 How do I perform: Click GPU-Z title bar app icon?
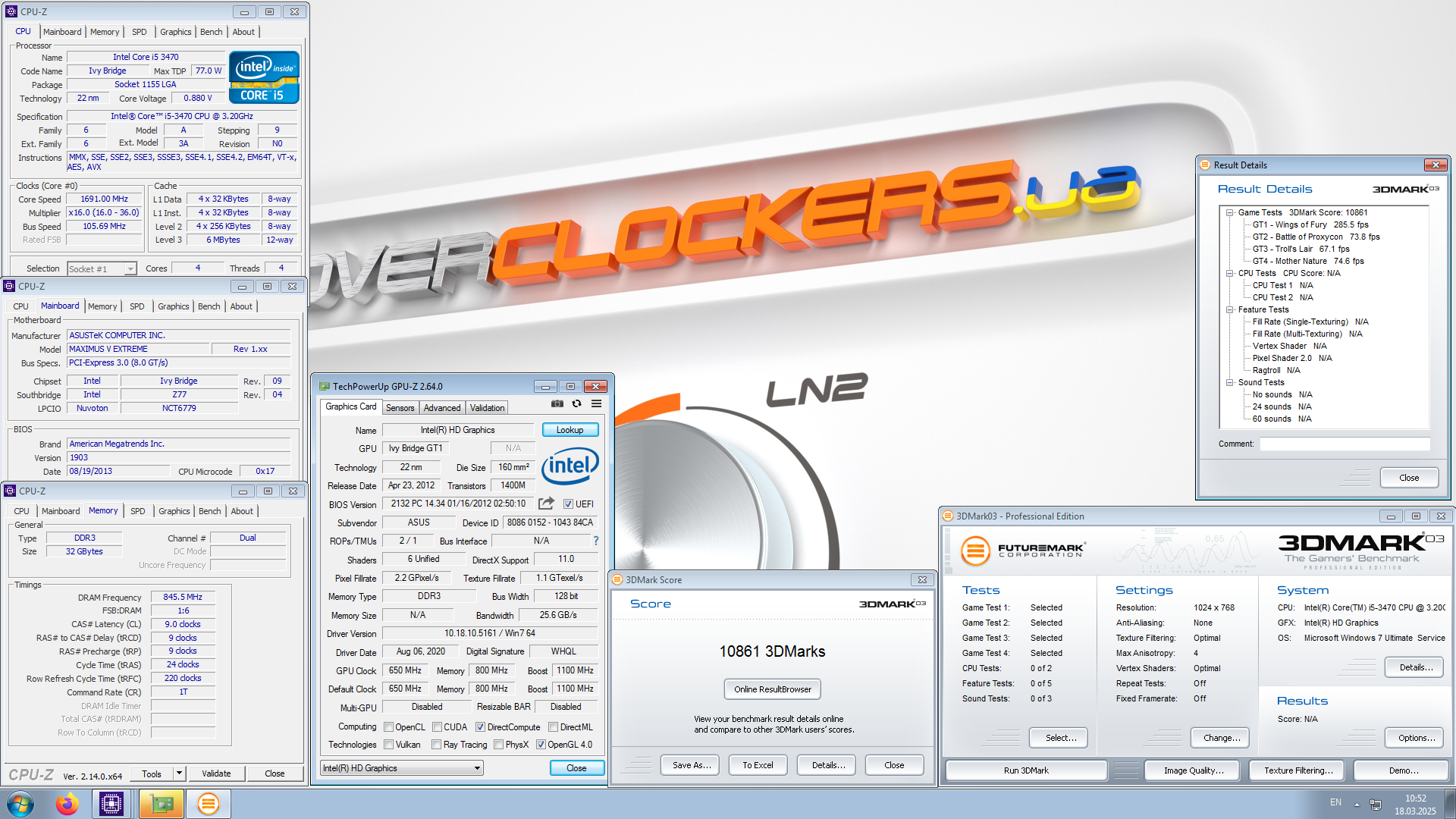[325, 387]
